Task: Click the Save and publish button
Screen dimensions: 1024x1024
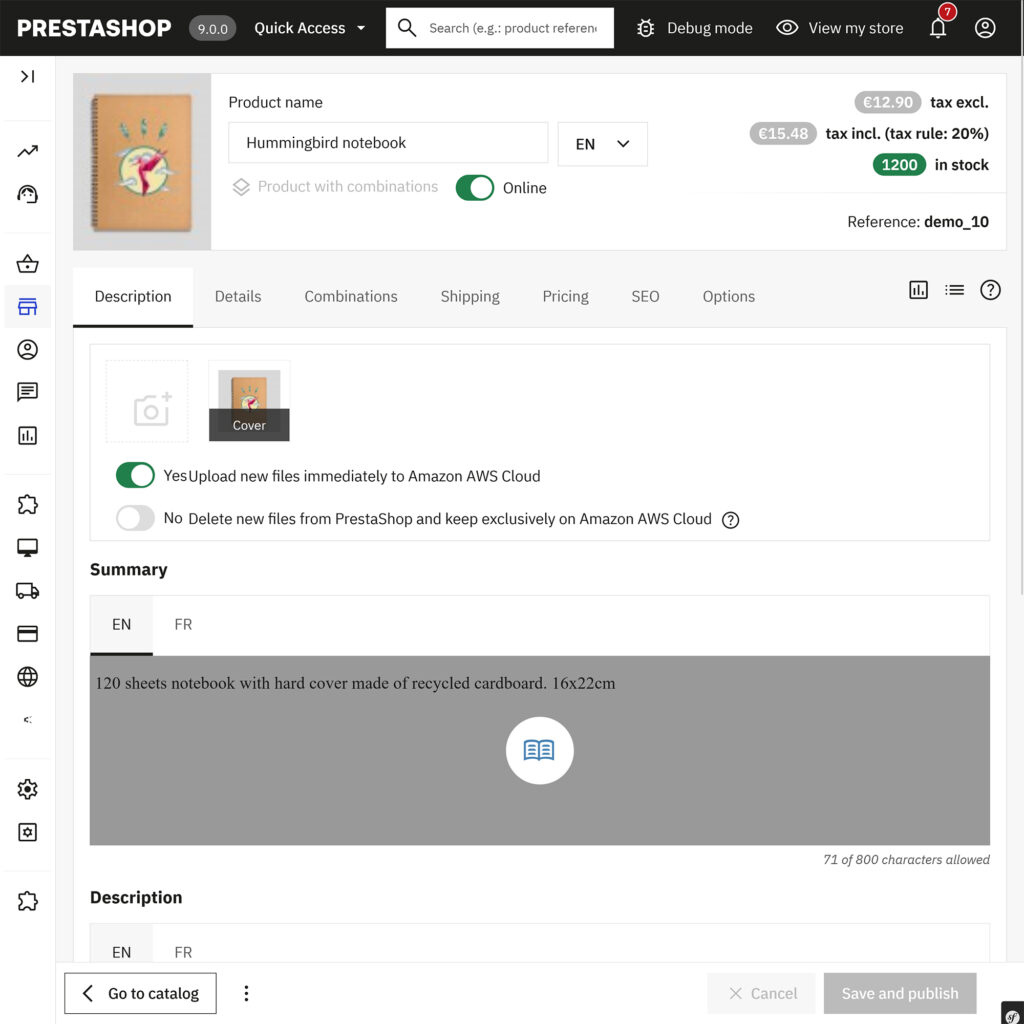Action: coord(899,993)
